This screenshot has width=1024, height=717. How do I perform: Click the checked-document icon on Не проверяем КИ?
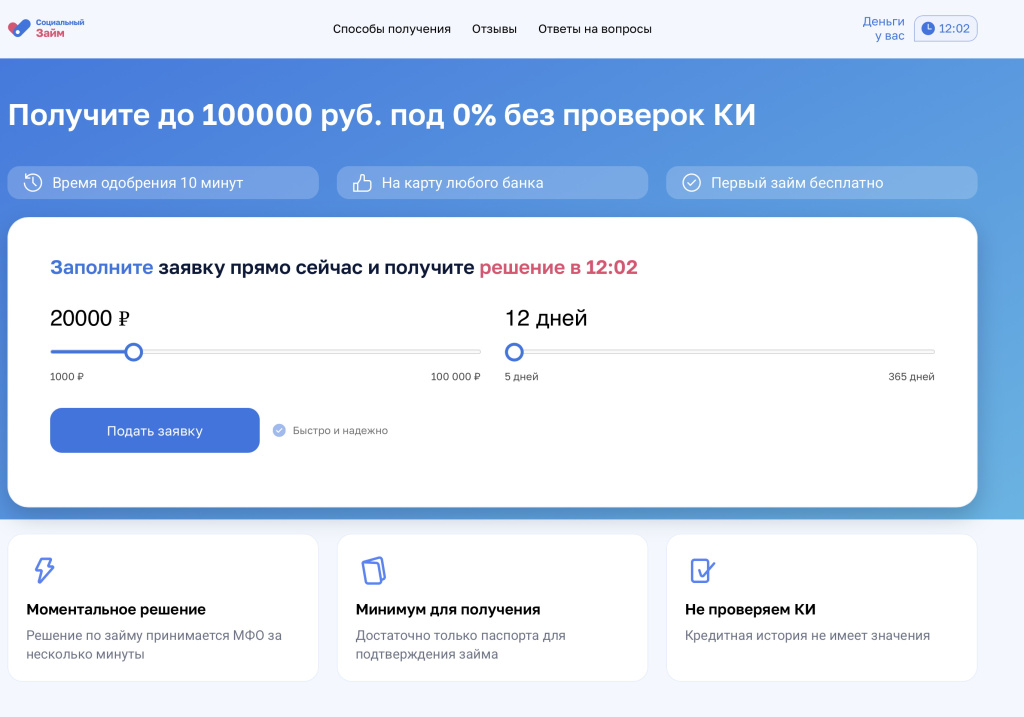700,570
